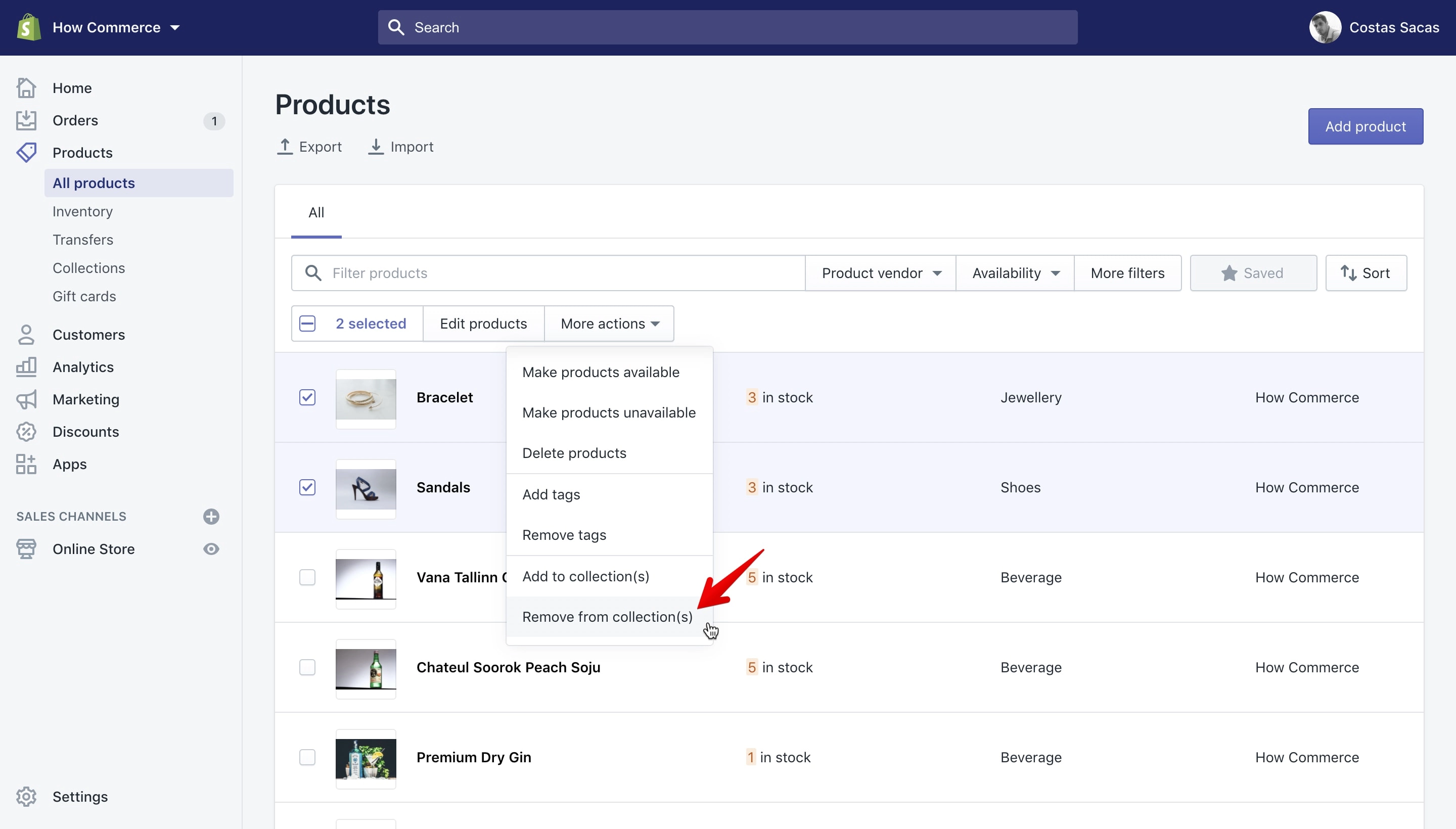Click the Export link
This screenshot has height=829, width=1456.
pyautogui.click(x=309, y=146)
